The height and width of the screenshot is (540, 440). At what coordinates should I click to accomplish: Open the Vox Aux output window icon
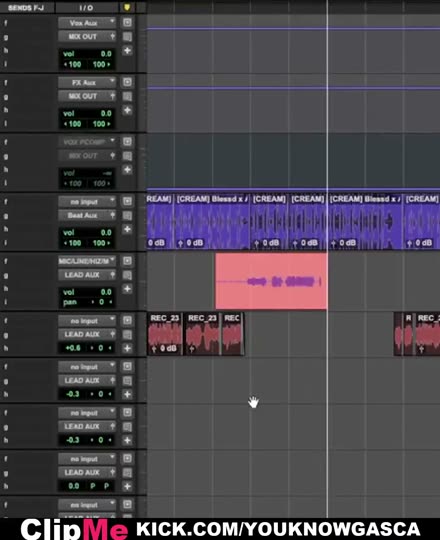click(x=127, y=37)
